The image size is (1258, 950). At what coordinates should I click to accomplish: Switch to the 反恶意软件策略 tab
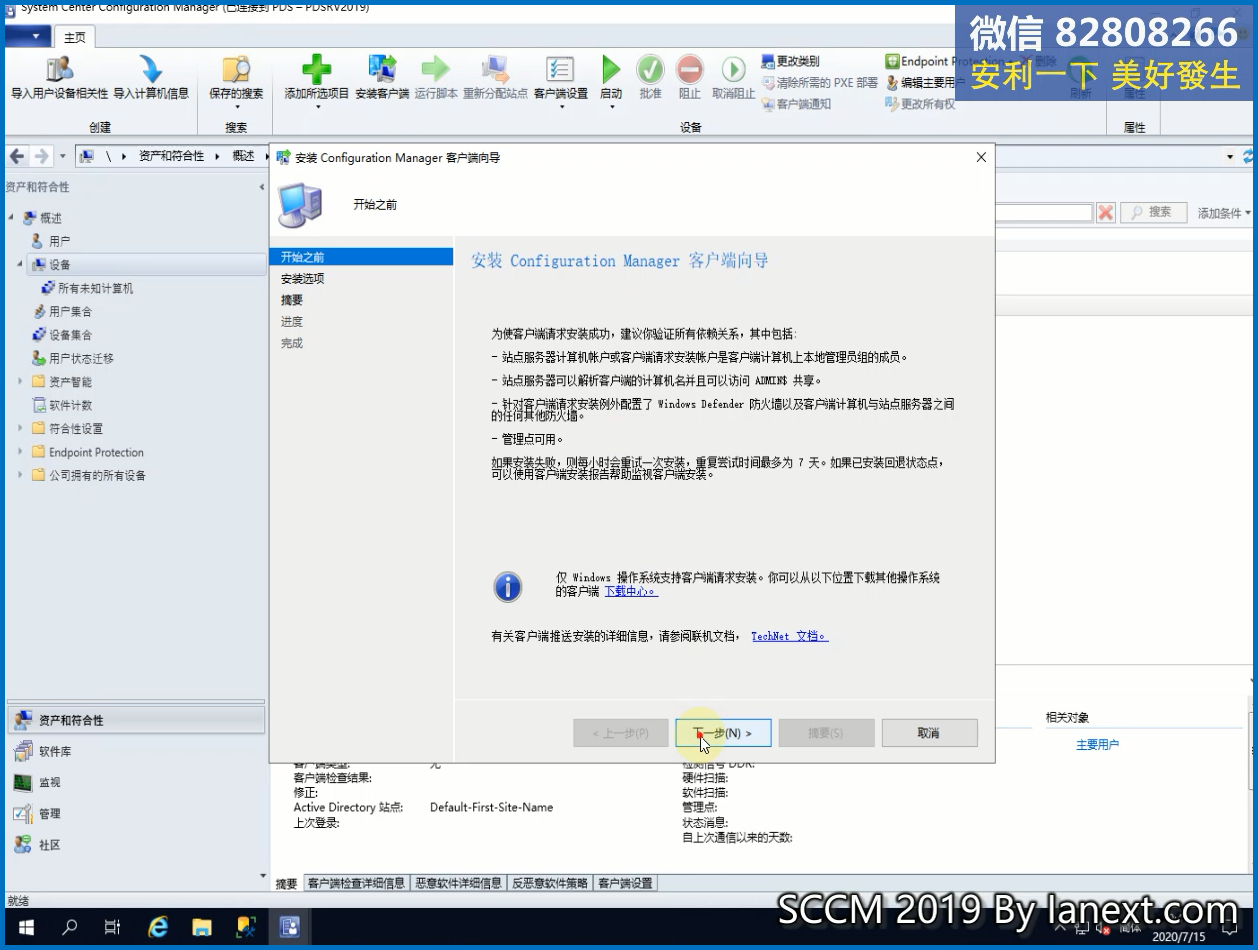tap(550, 883)
